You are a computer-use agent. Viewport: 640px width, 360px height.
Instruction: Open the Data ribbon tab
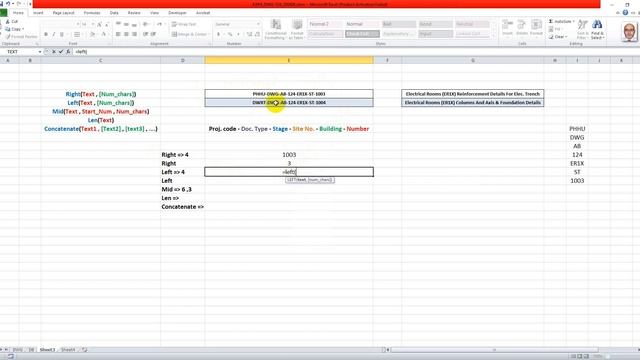pos(114,13)
